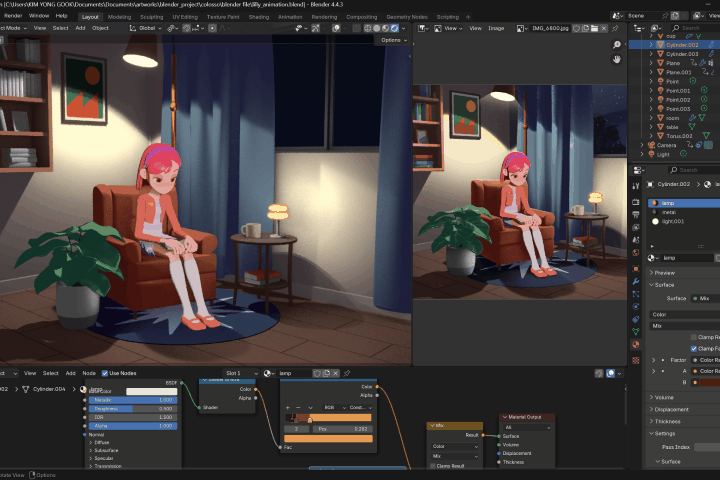Select Torus.002 in the outliner
Screen dimensions: 720x480
point(679,136)
